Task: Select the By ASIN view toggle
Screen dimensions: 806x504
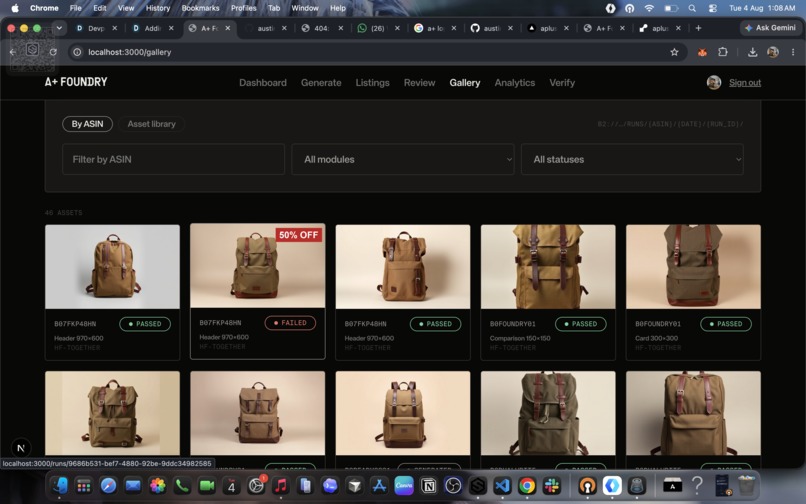Action: (x=87, y=124)
